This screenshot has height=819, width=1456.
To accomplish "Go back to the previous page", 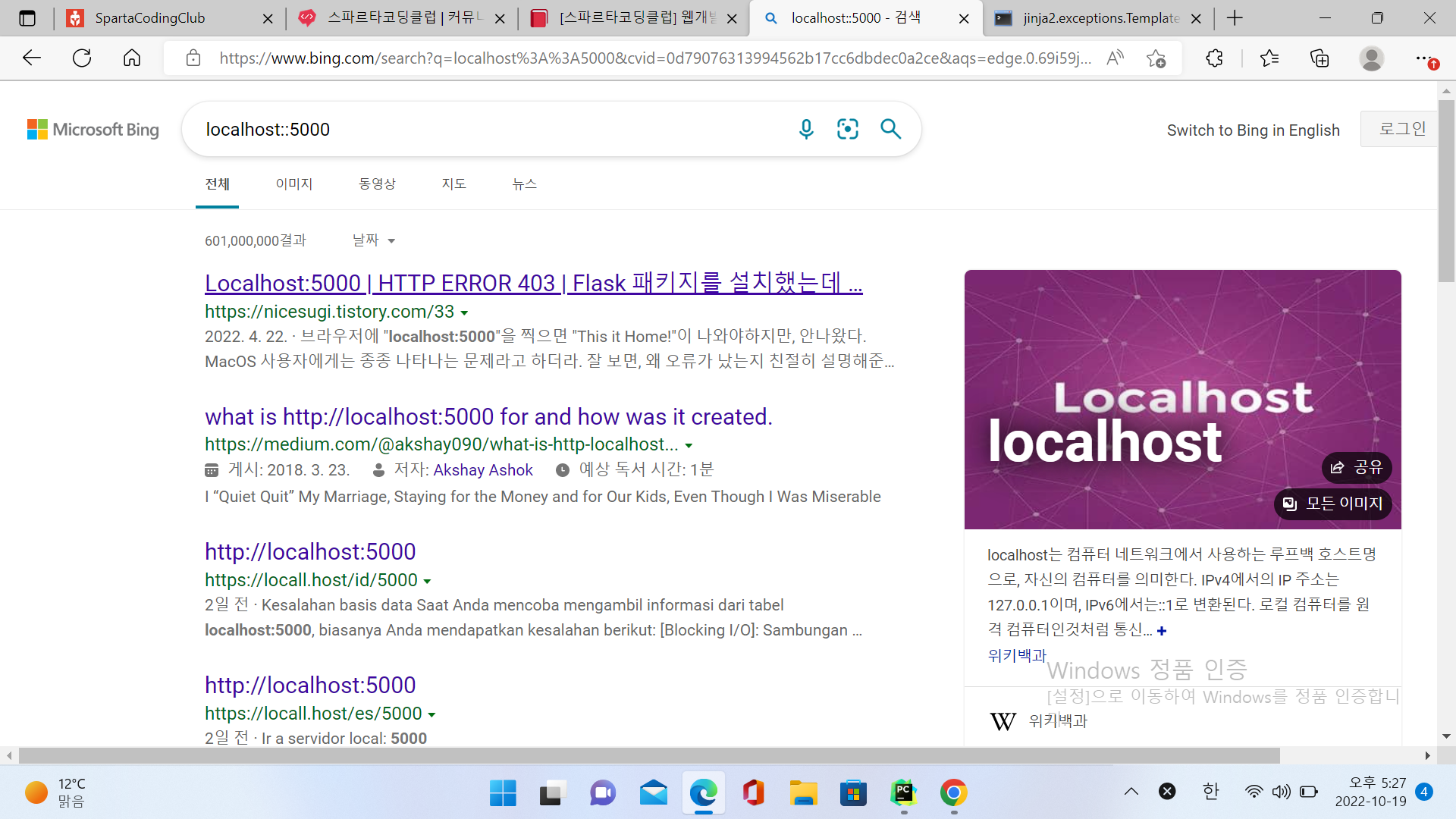I will pos(32,58).
